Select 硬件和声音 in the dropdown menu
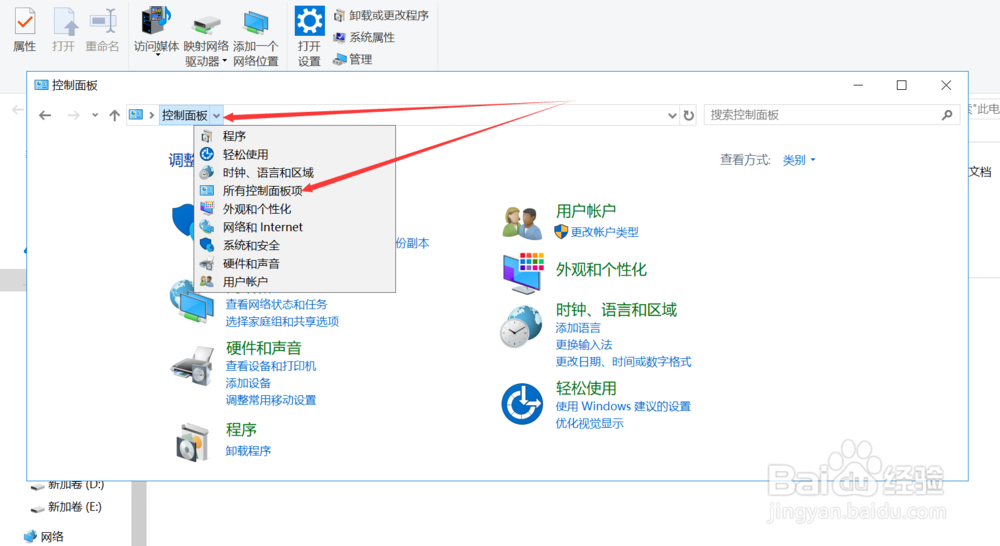1000x546 pixels. [295, 263]
